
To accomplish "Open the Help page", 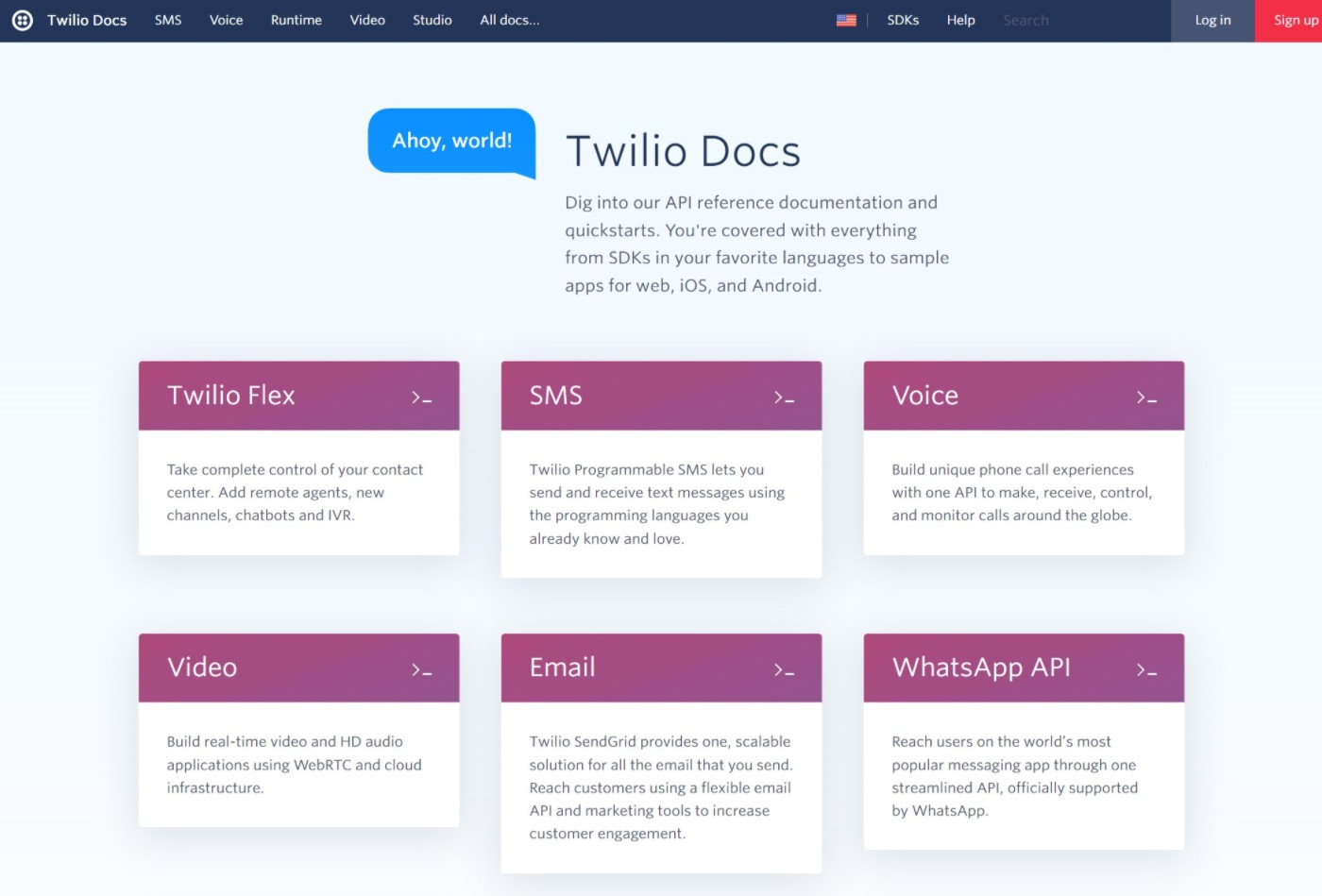I will click(959, 19).
